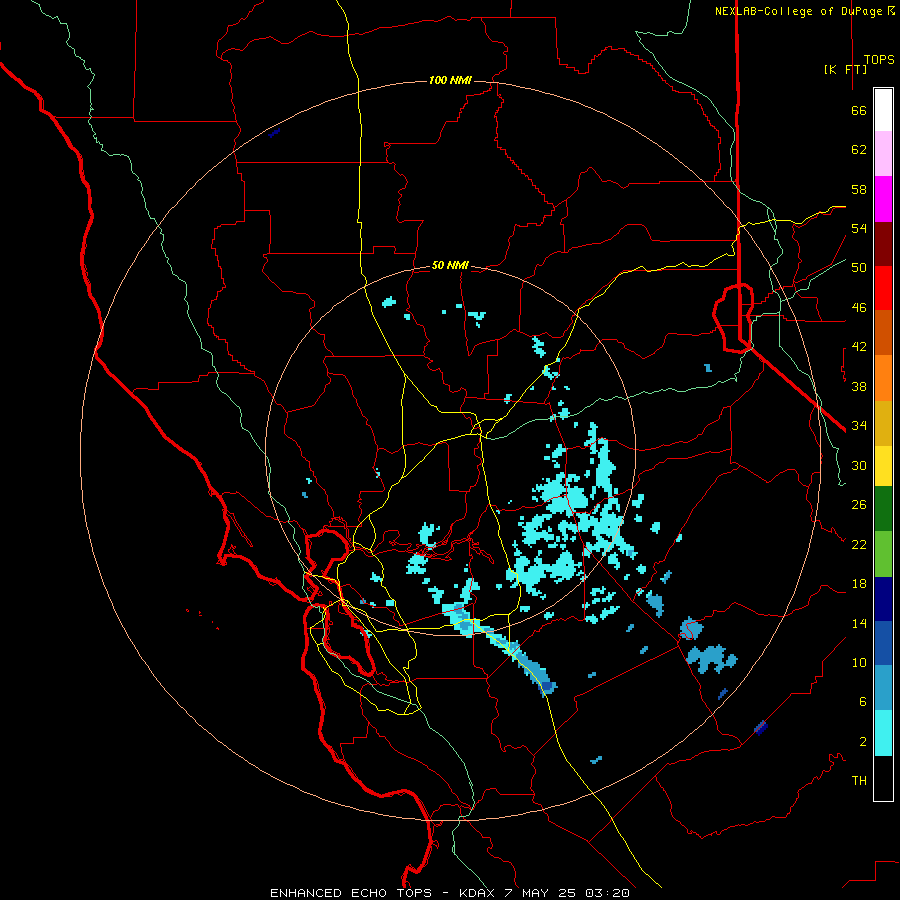Click the bright red legend swatch
Viewport: 900px width, 900px height.
coord(883,288)
